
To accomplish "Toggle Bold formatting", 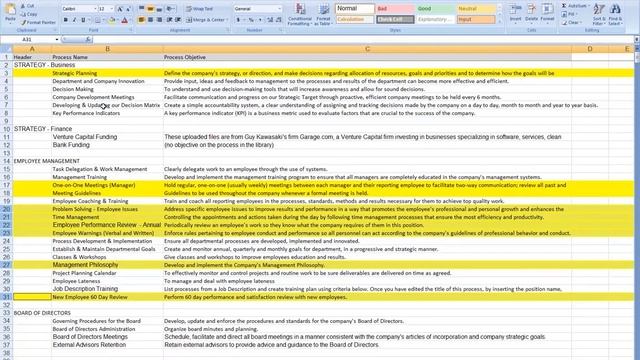I will 65,20.
